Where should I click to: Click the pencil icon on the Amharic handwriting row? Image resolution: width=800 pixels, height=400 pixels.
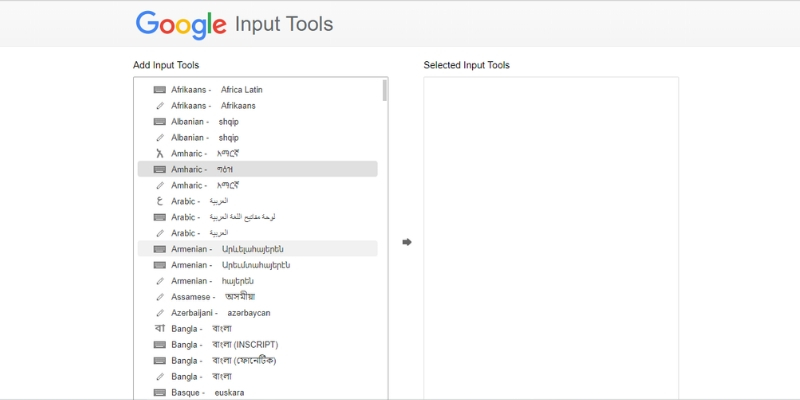[160, 185]
